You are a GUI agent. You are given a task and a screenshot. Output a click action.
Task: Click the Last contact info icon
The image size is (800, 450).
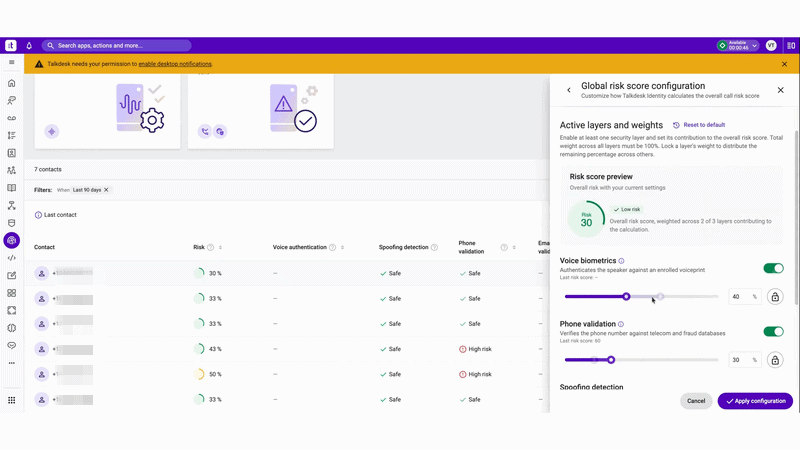(x=38, y=215)
